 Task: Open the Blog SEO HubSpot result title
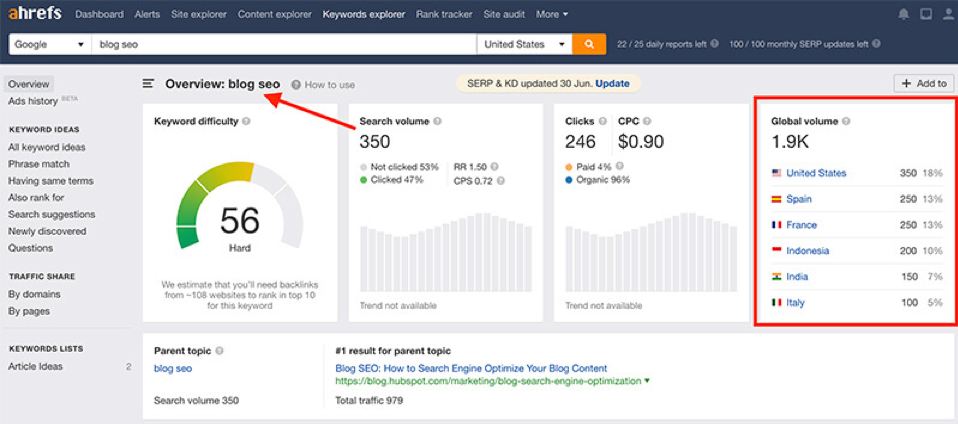pos(471,368)
